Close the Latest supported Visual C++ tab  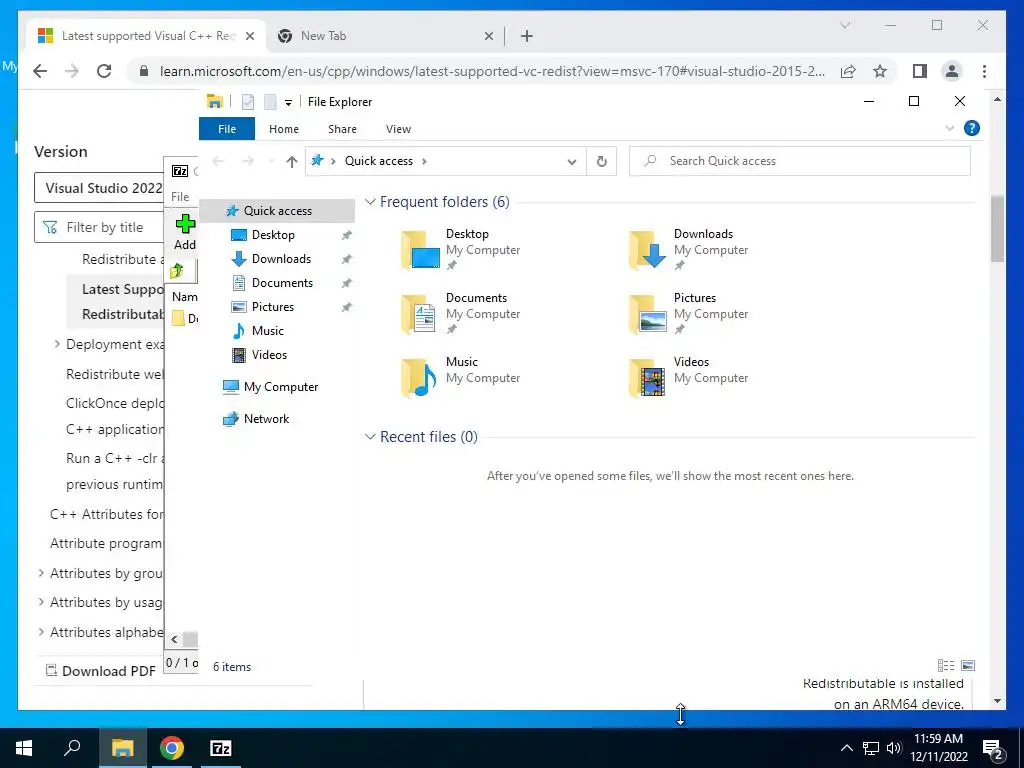[249, 36]
